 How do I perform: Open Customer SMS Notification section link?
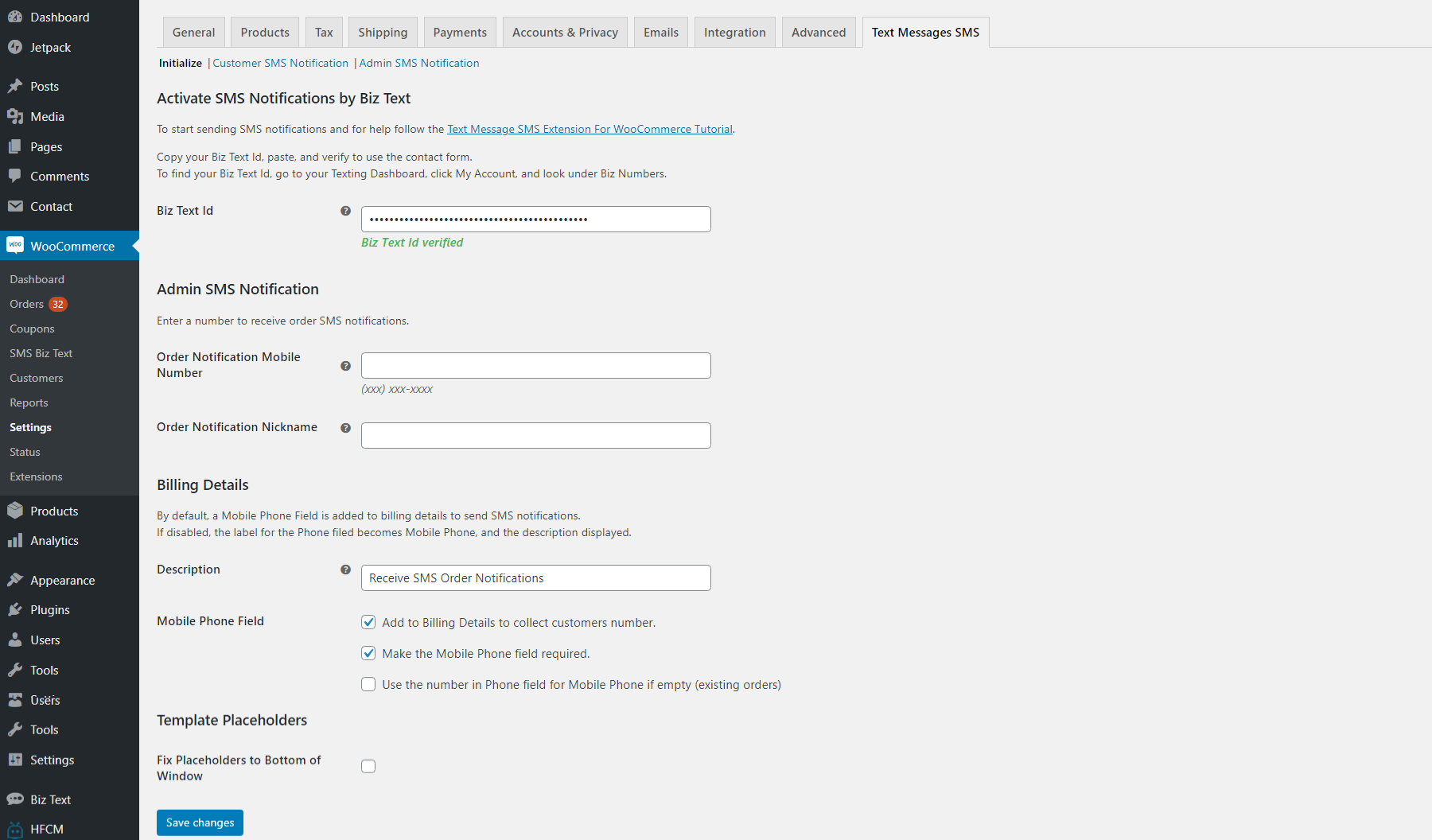click(x=281, y=63)
